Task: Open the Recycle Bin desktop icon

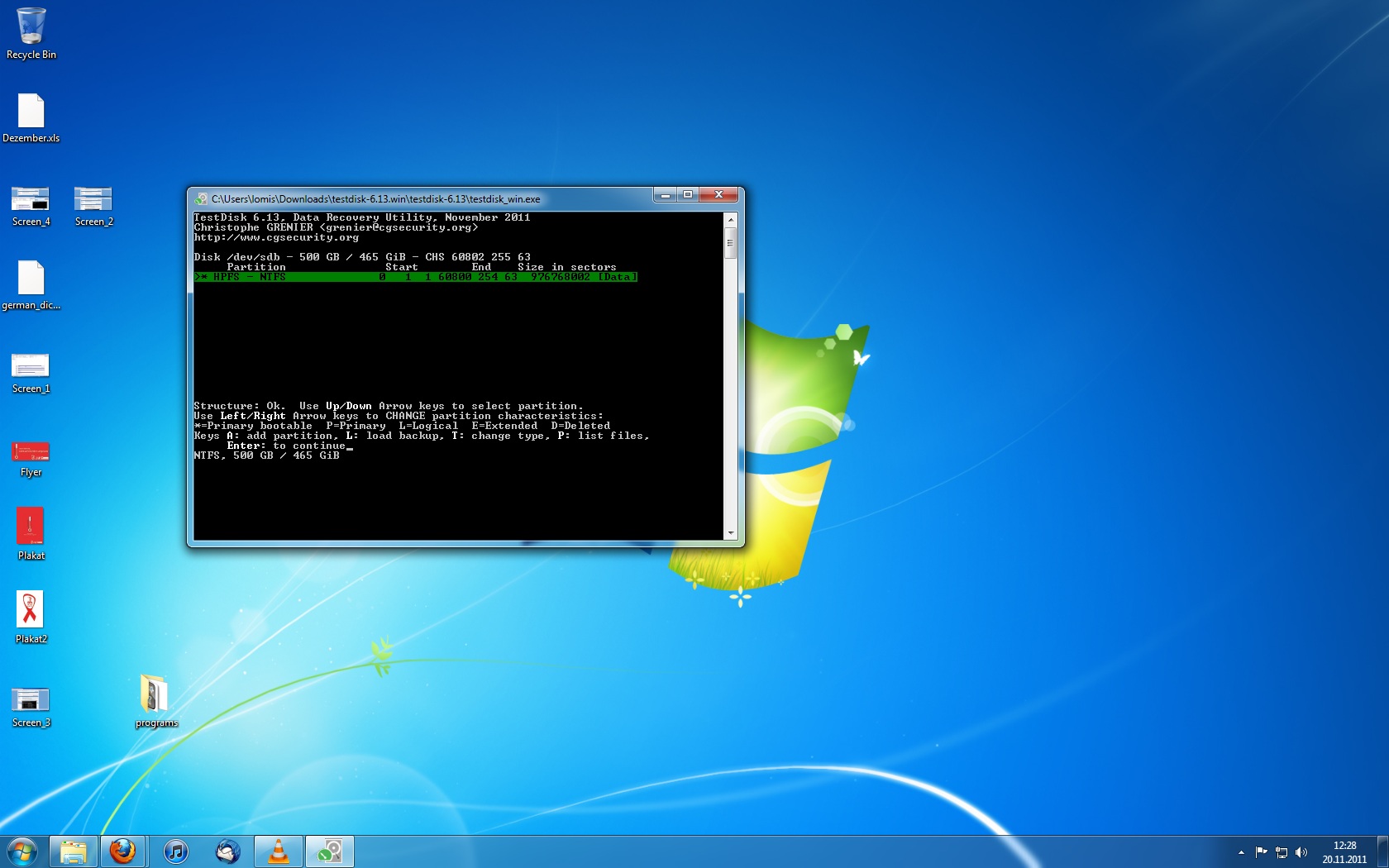Action: [x=31, y=33]
